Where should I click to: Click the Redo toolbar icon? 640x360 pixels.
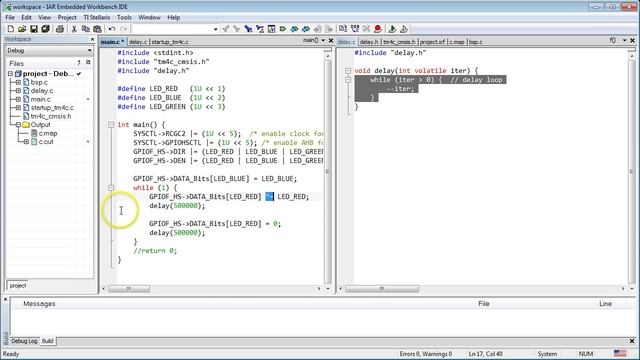point(124,29)
